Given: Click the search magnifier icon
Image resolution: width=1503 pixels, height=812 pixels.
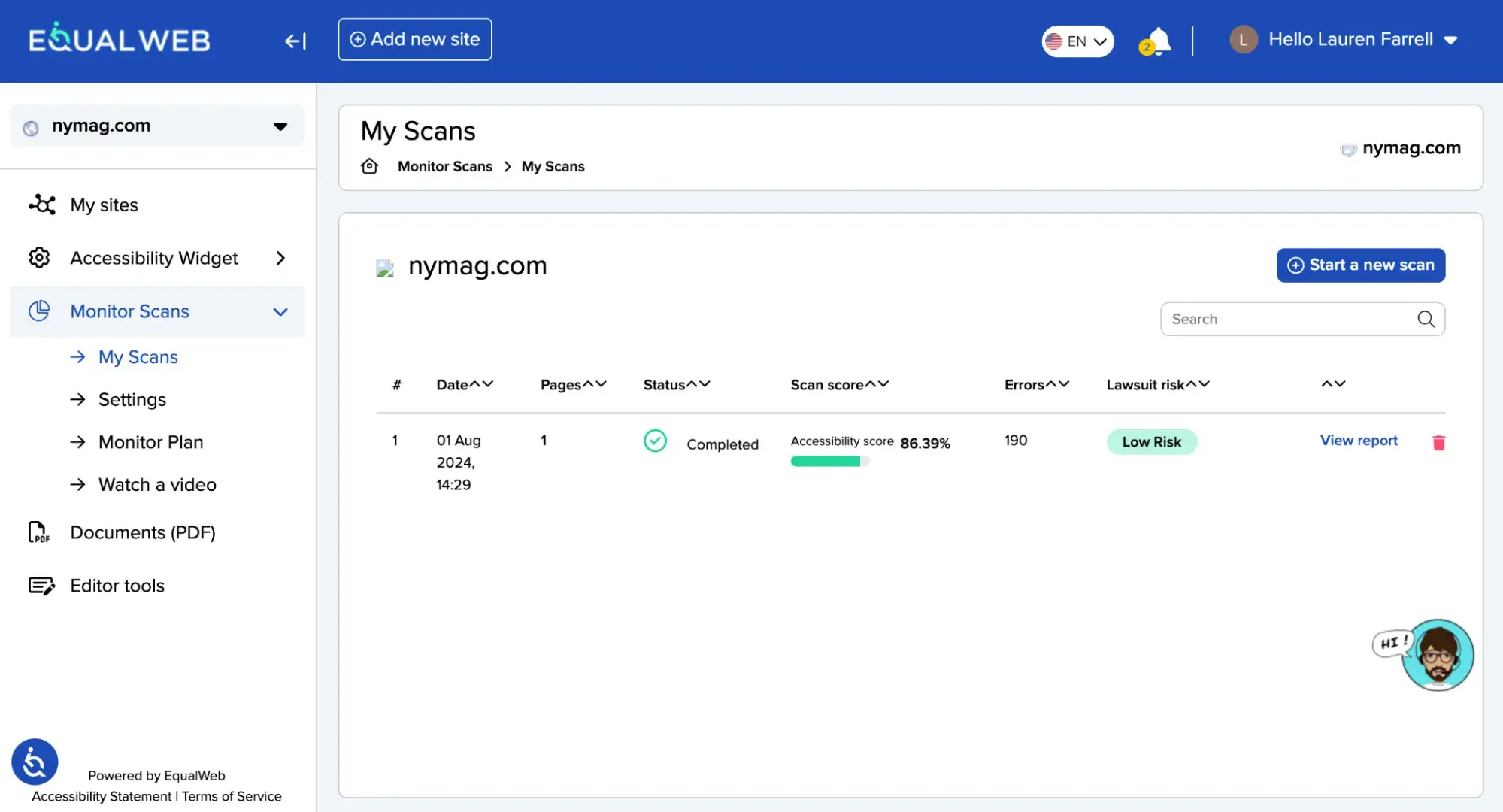Looking at the screenshot, I should [x=1426, y=319].
